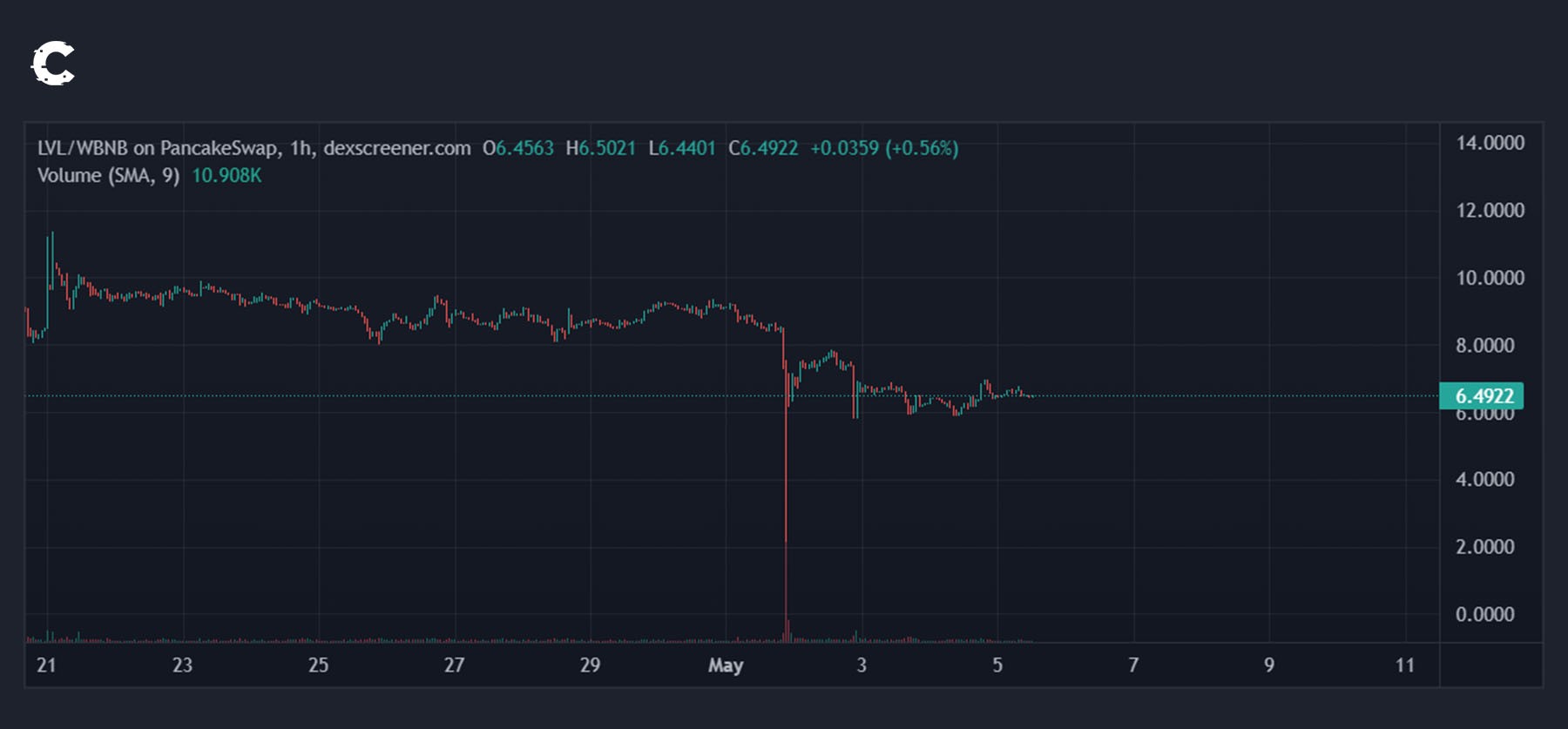Screen dimensions: 1568x729
Task: Click the open price value 6.4563
Action: click(x=524, y=148)
